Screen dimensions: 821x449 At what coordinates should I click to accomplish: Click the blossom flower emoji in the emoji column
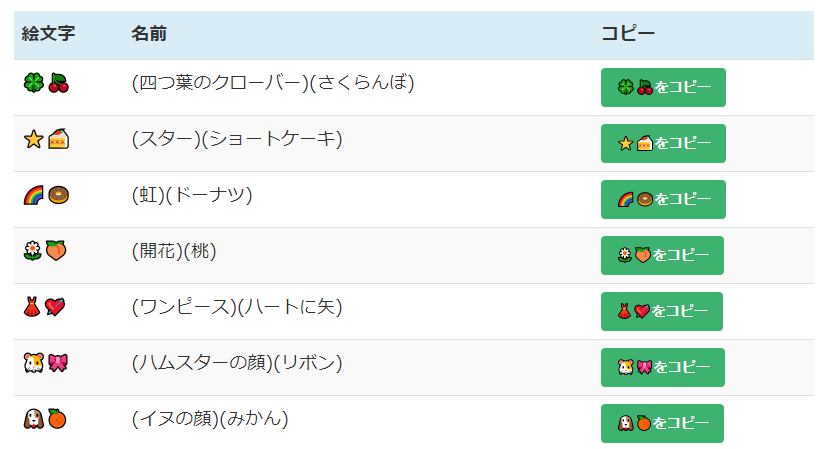[x=33, y=251]
